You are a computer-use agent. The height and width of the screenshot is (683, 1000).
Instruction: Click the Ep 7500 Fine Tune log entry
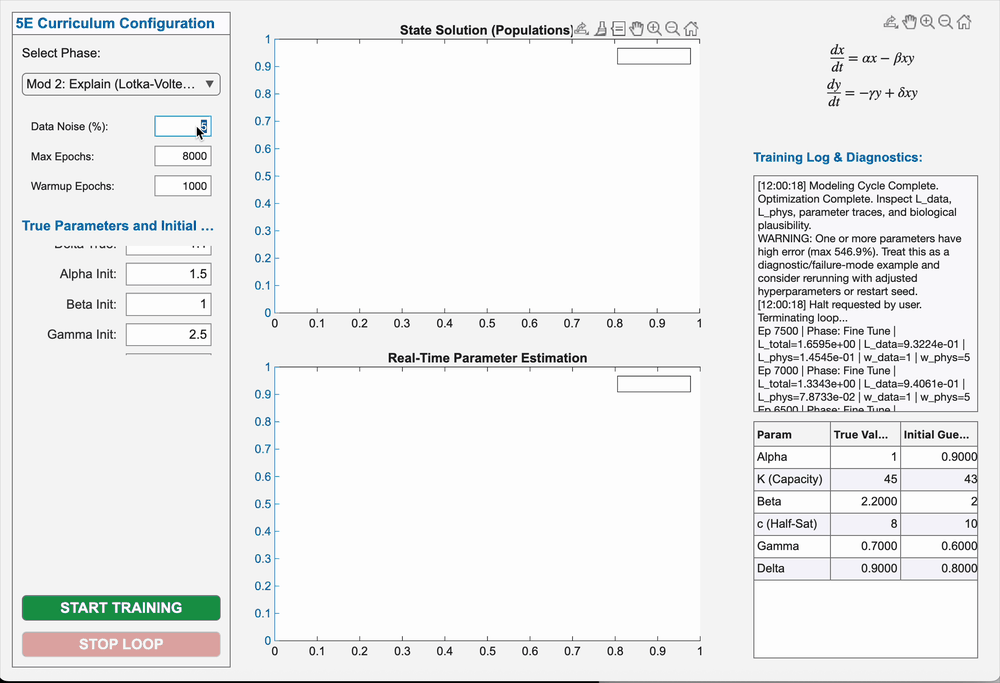pos(864,344)
